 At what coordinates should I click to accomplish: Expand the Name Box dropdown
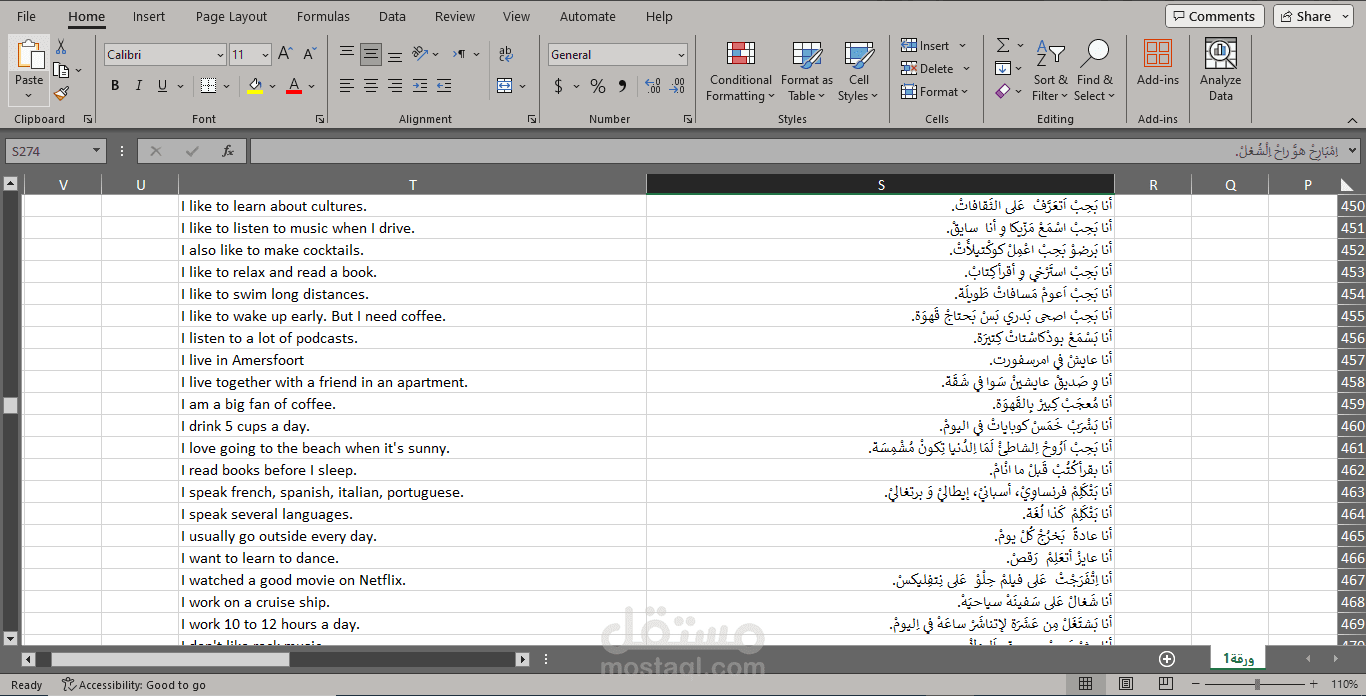[97, 151]
